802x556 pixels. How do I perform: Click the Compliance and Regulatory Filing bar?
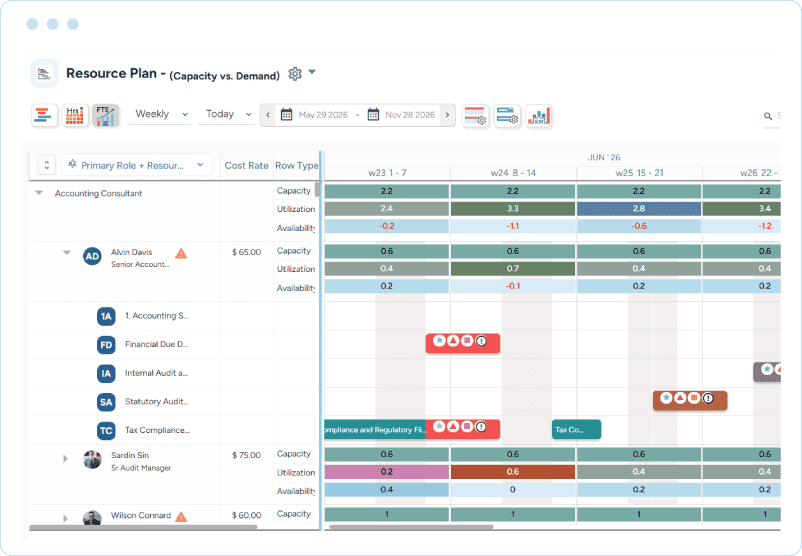[375, 430]
